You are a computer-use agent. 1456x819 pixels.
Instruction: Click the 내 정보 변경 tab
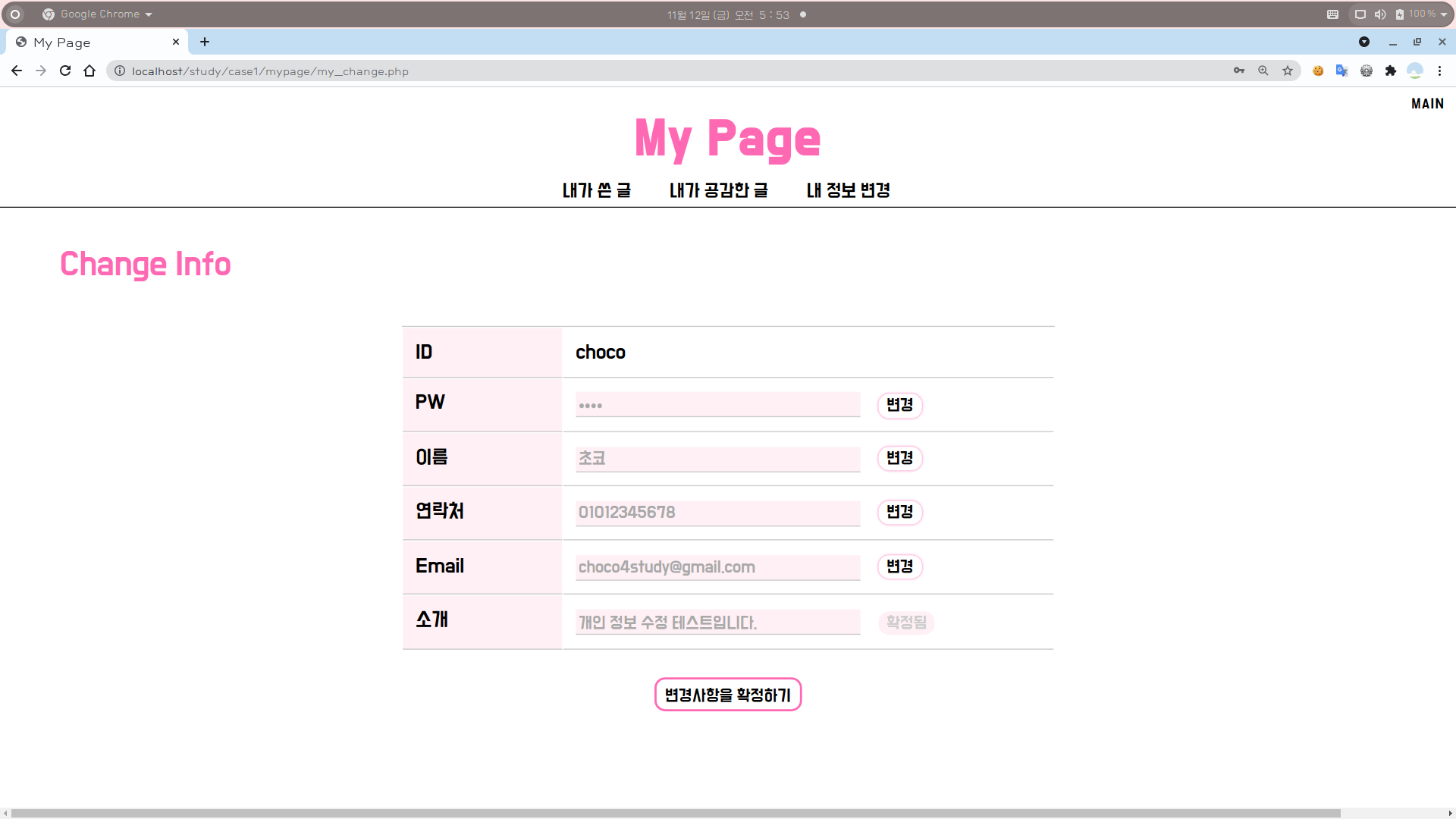pyautogui.click(x=848, y=190)
